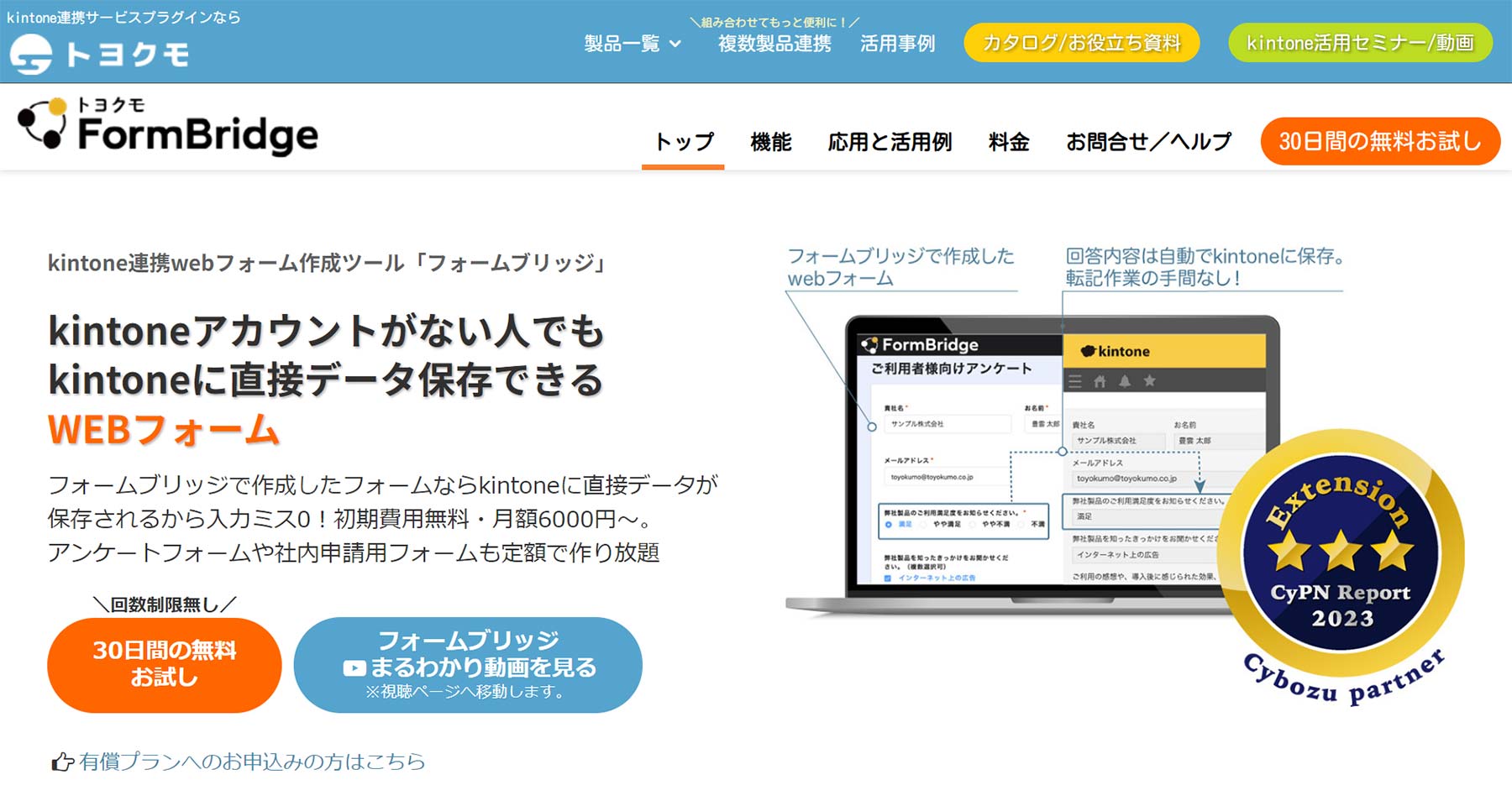This screenshot has height=806, width=1512.
Task: Click the hamburger menu icon in kintone mockup
Action: (1075, 381)
